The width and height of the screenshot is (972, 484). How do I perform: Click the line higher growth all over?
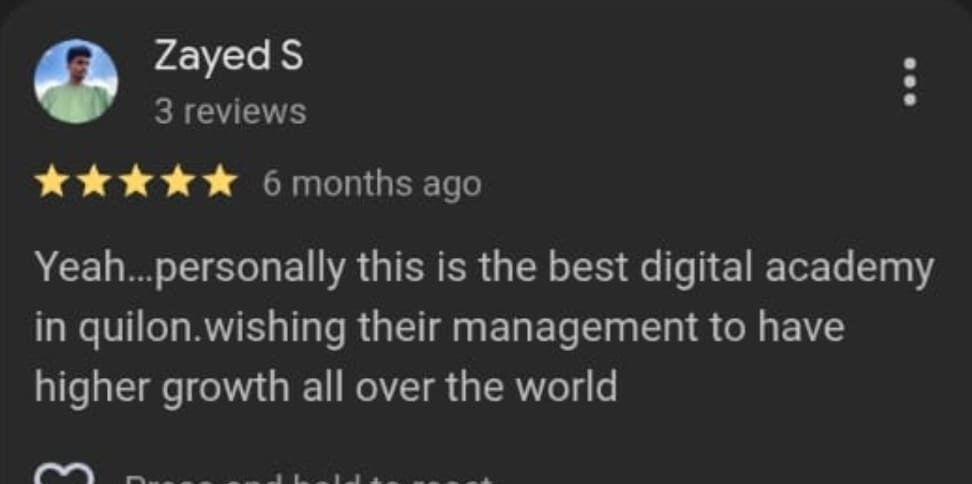(x=325, y=387)
